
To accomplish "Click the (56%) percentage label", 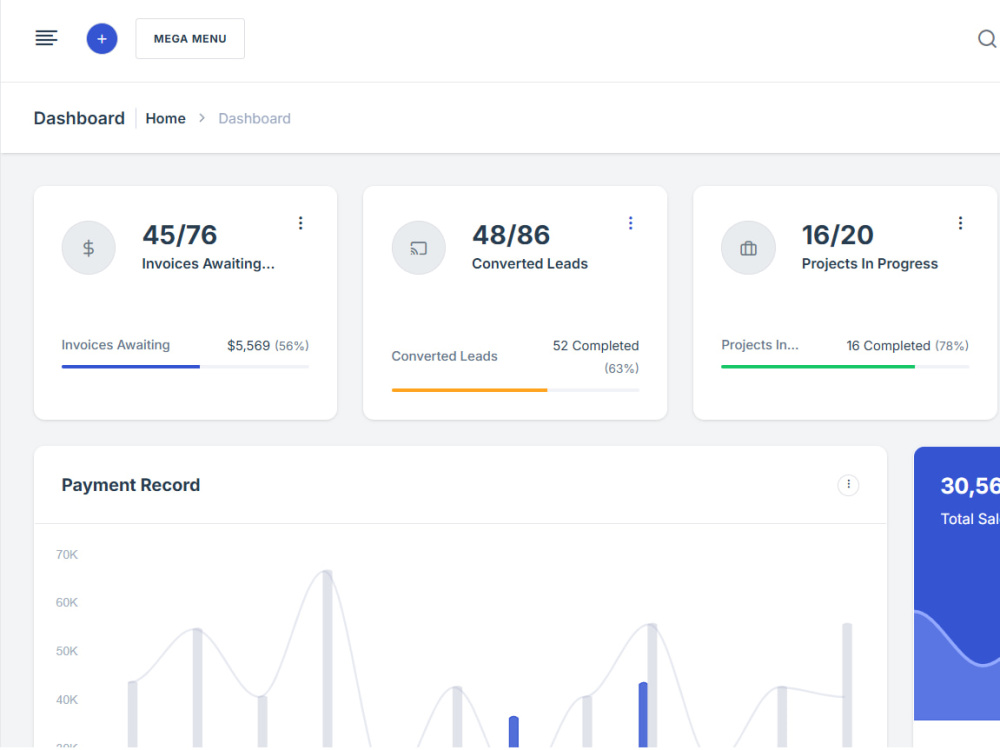I will pyautogui.click(x=291, y=346).
